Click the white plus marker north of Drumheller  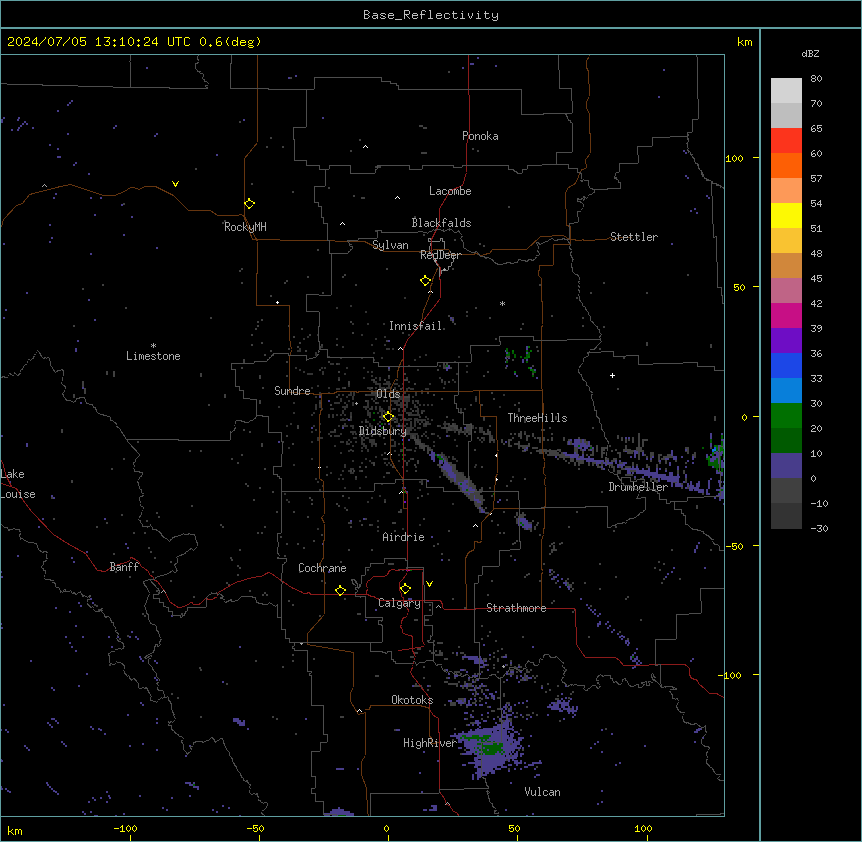(612, 375)
